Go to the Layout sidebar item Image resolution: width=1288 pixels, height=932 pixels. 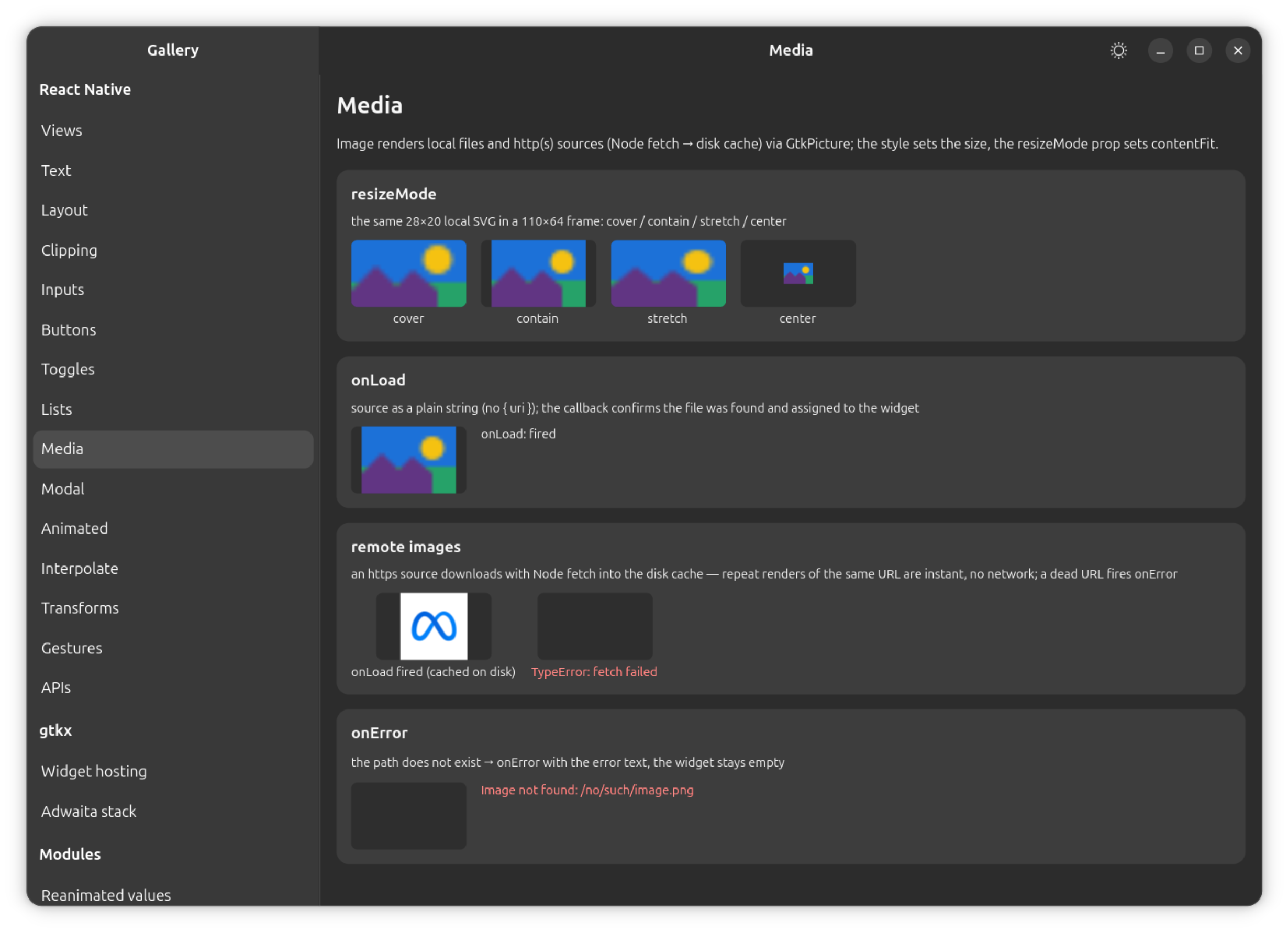click(173, 210)
